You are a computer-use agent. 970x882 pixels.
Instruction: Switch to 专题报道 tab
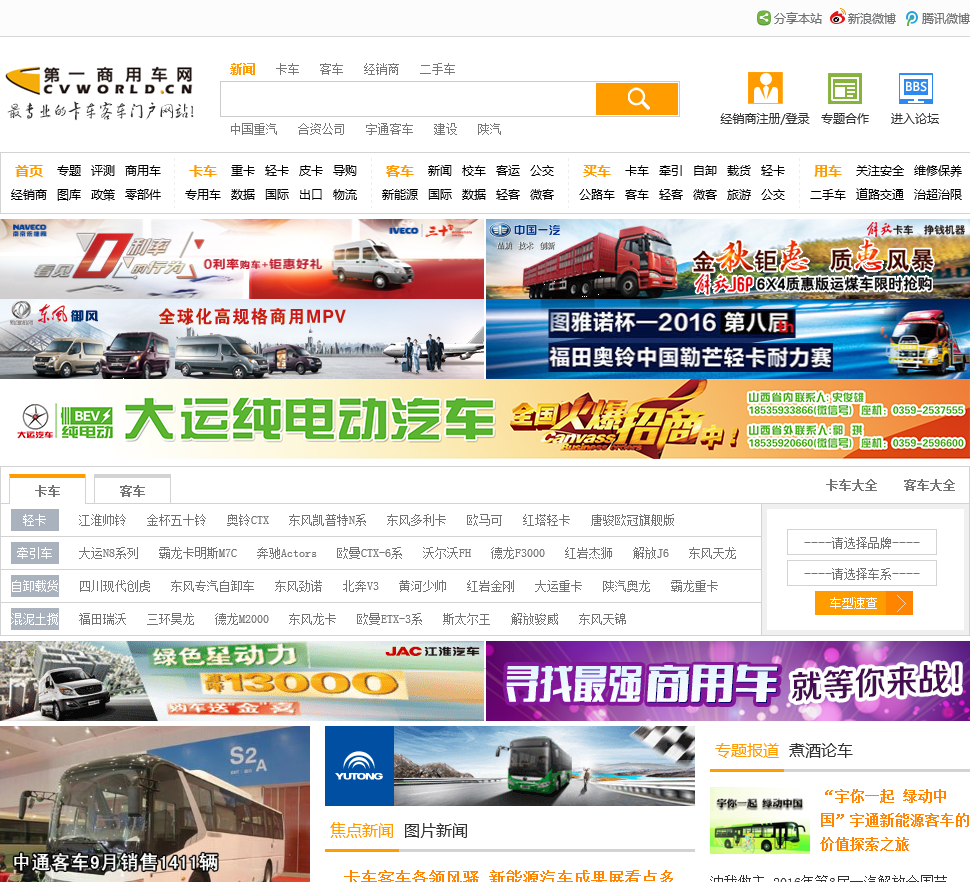click(x=747, y=750)
